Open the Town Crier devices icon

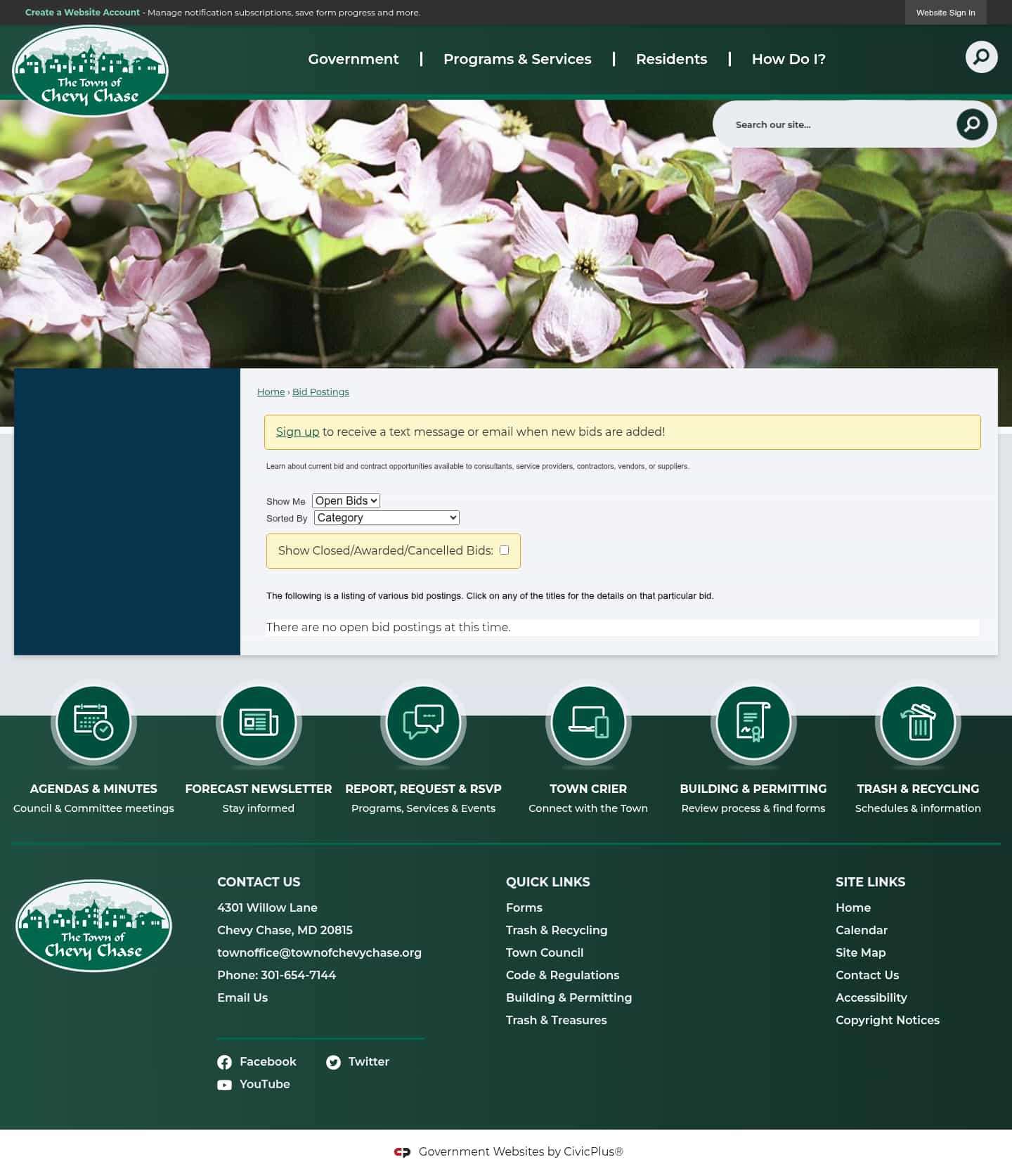point(588,722)
